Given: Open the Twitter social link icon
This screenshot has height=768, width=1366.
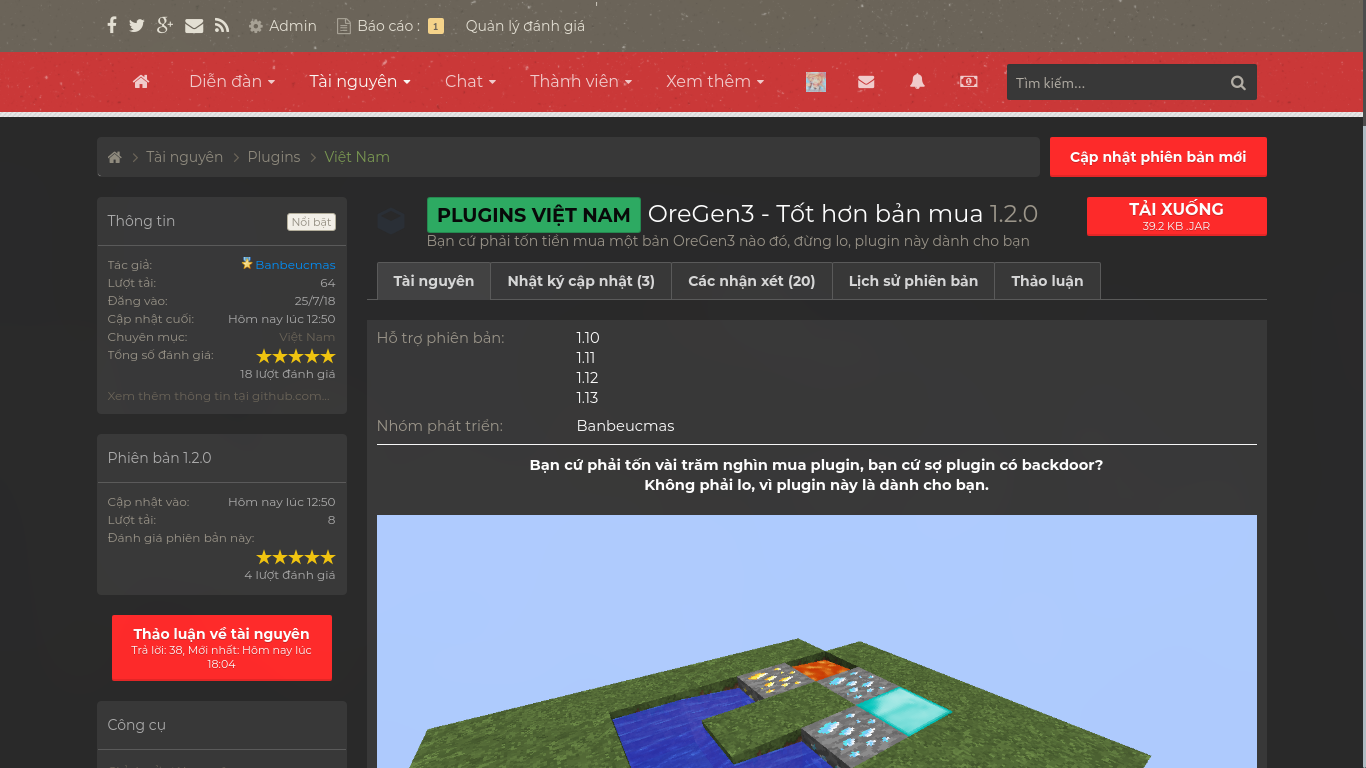Looking at the screenshot, I should [x=137, y=26].
